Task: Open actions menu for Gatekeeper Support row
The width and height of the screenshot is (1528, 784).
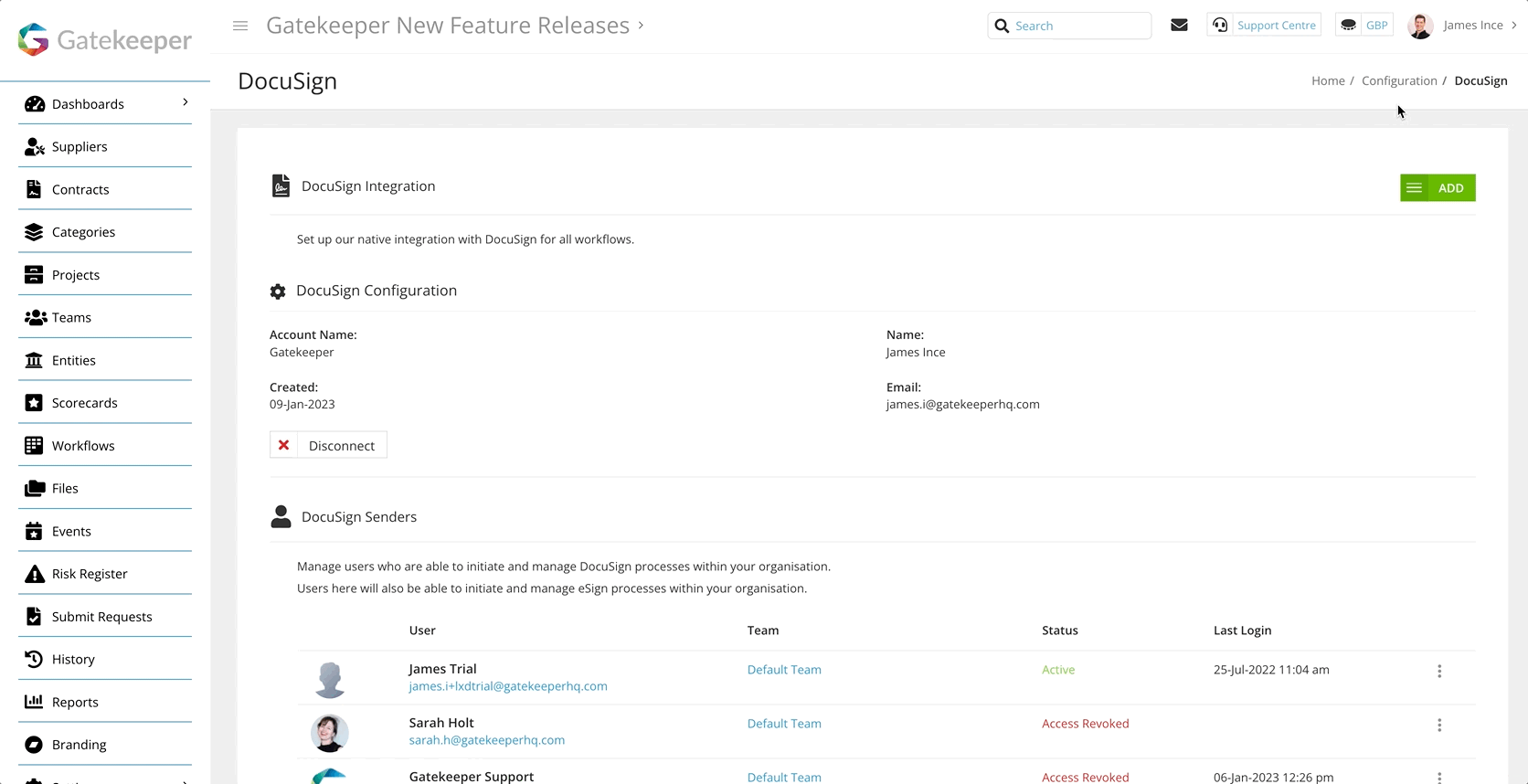Action: pos(1439,778)
